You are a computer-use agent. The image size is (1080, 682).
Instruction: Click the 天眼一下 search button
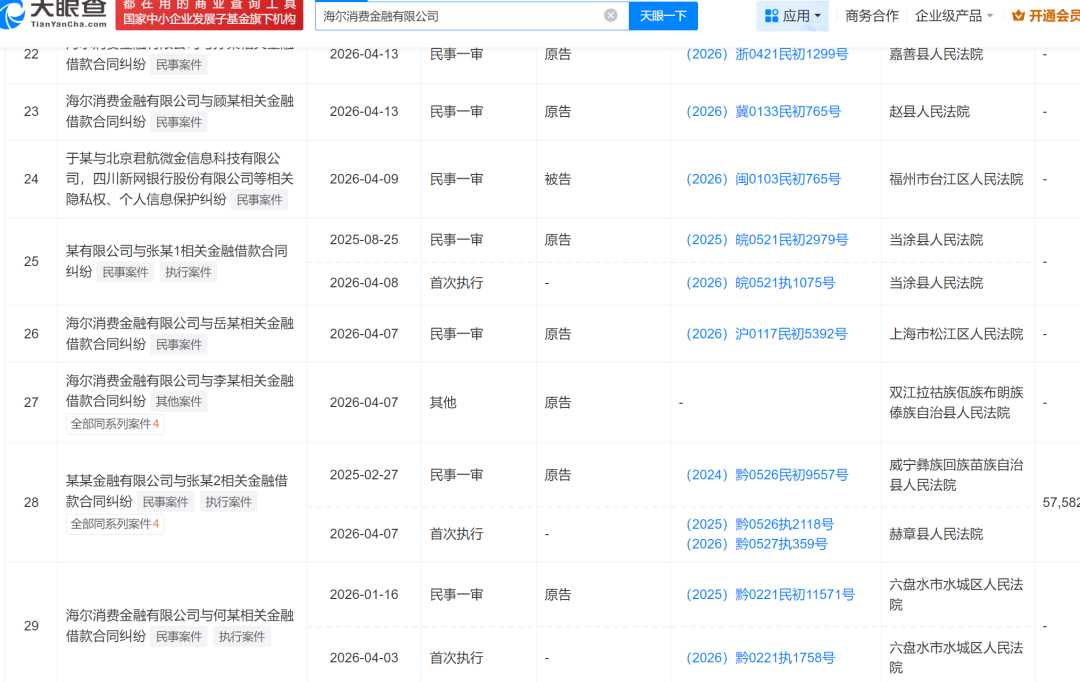(663, 16)
